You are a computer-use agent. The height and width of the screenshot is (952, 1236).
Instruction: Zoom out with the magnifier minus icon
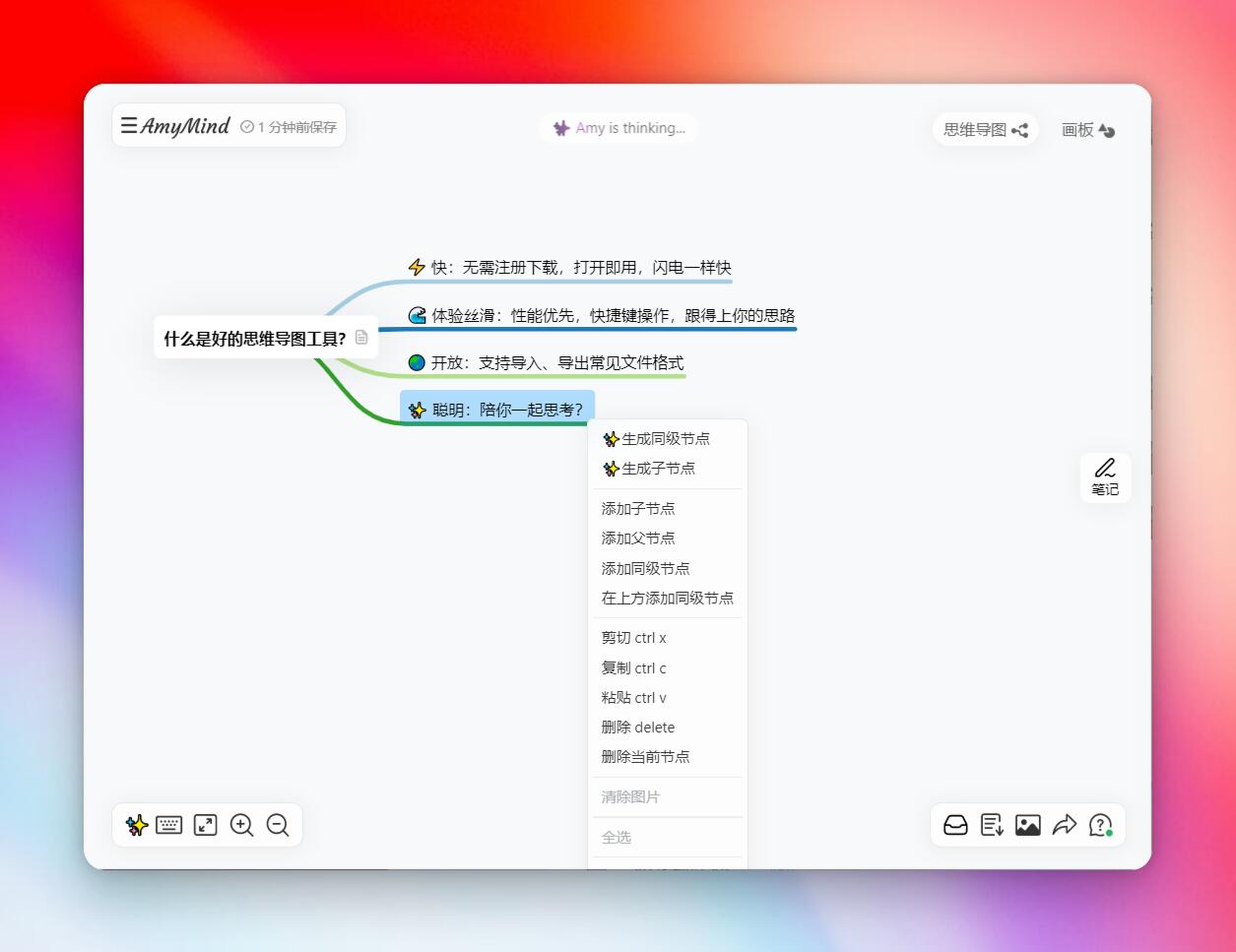[x=278, y=825]
